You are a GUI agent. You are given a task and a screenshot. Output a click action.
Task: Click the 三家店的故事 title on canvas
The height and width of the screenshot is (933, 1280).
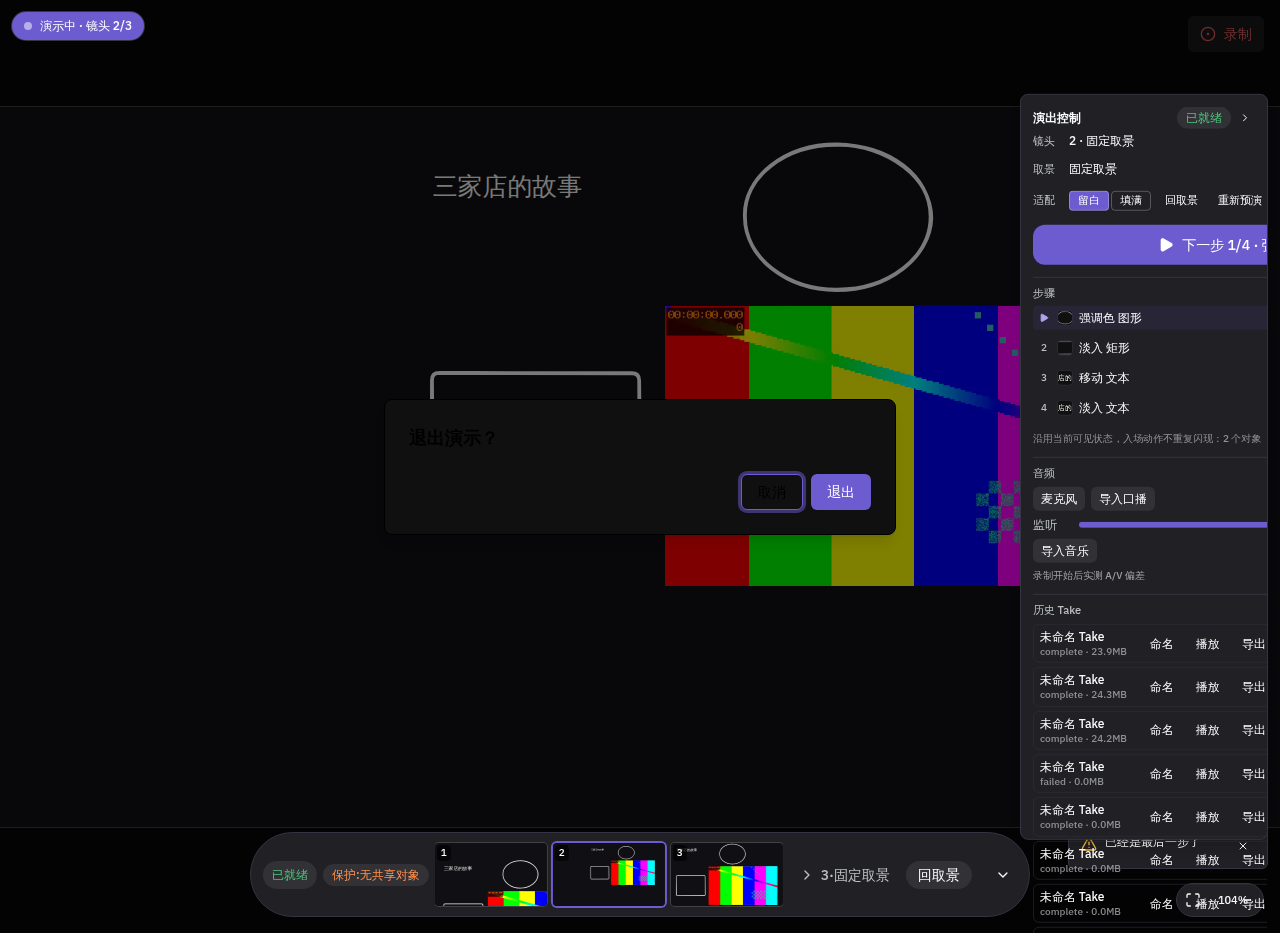pyautogui.click(x=507, y=187)
